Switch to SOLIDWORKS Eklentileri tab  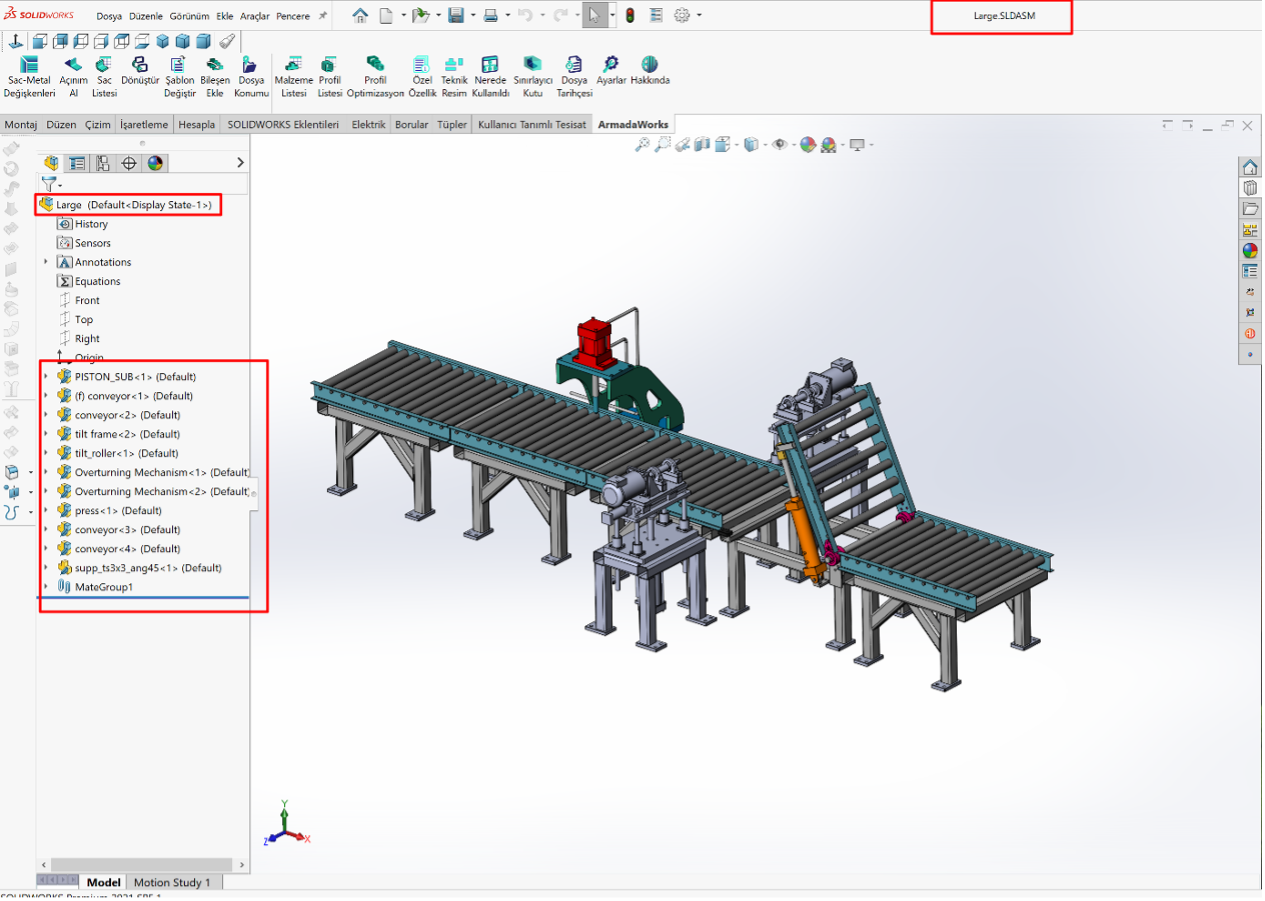coord(283,125)
